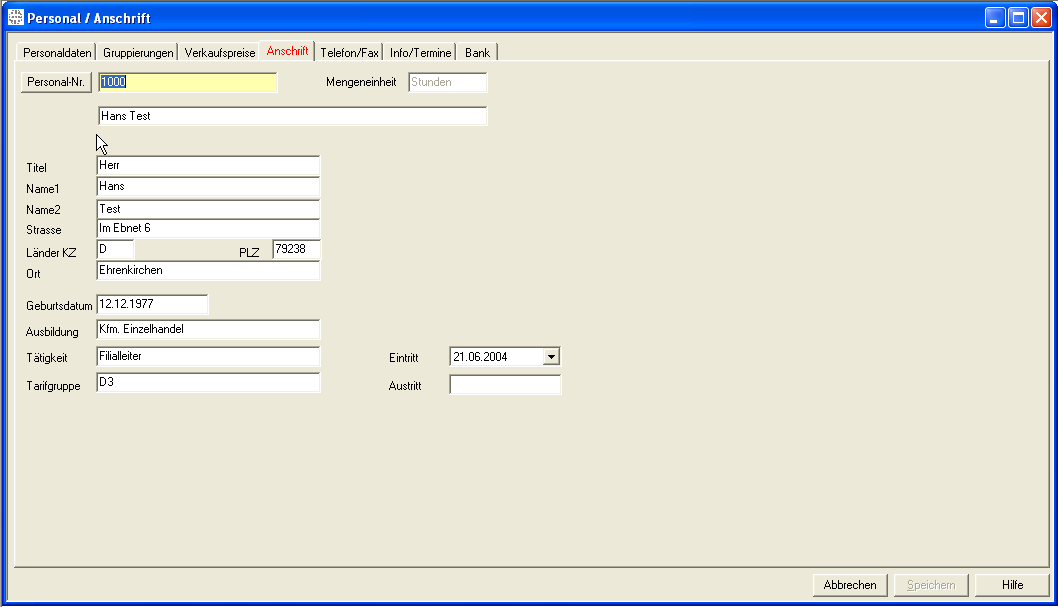Focus the Titel field showing Herr
Screen dimensions: 1058x607
(208, 165)
